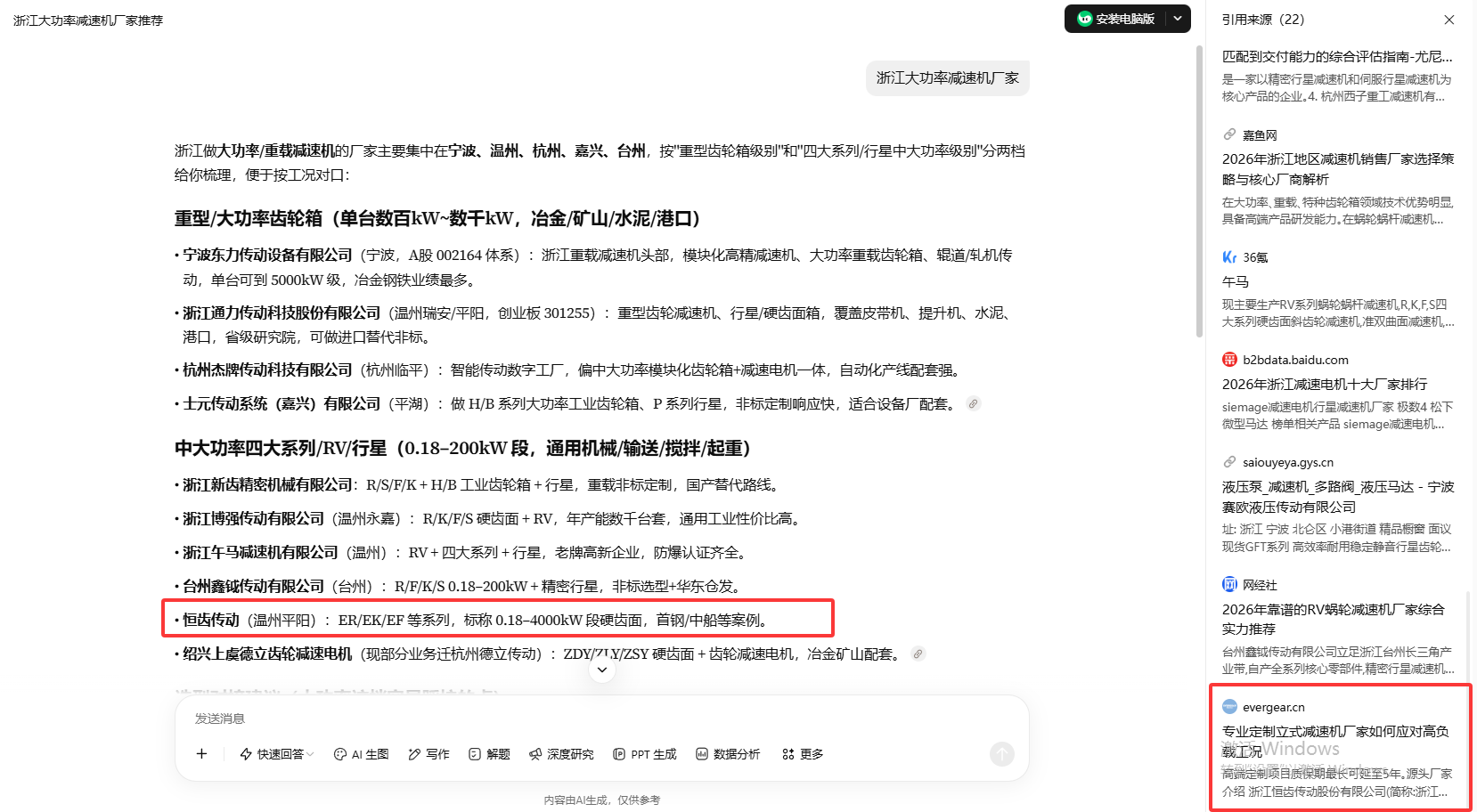Open dropdown arrow beside 安装电脑版
This screenshot has height=812, width=1477.
tap(1178, 19)
